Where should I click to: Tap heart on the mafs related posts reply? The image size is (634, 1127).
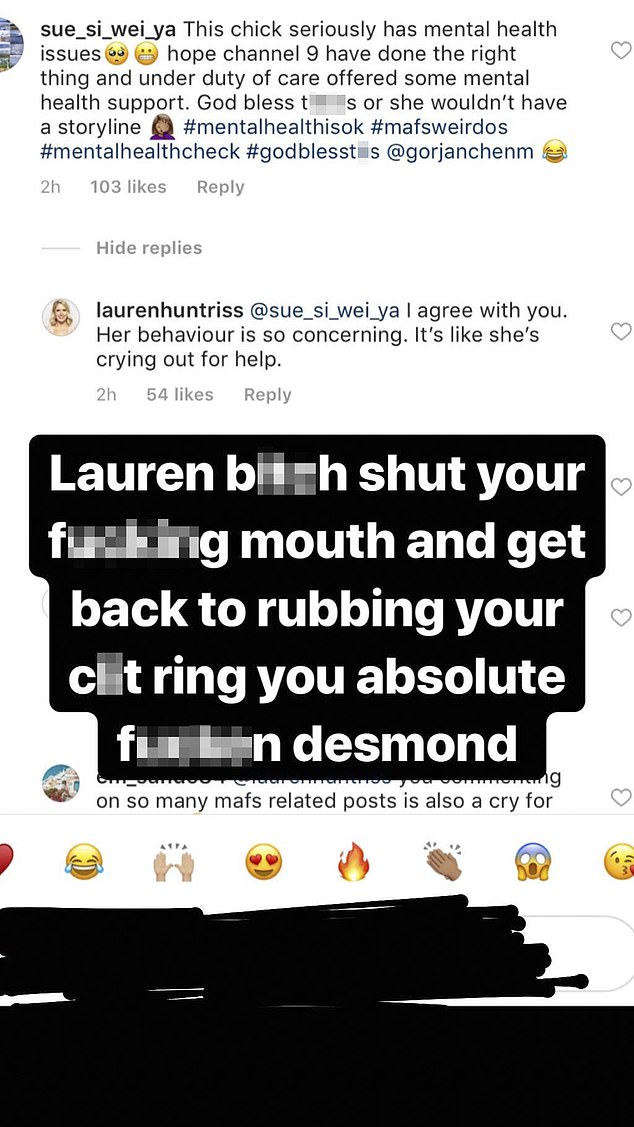coord(620,796)
